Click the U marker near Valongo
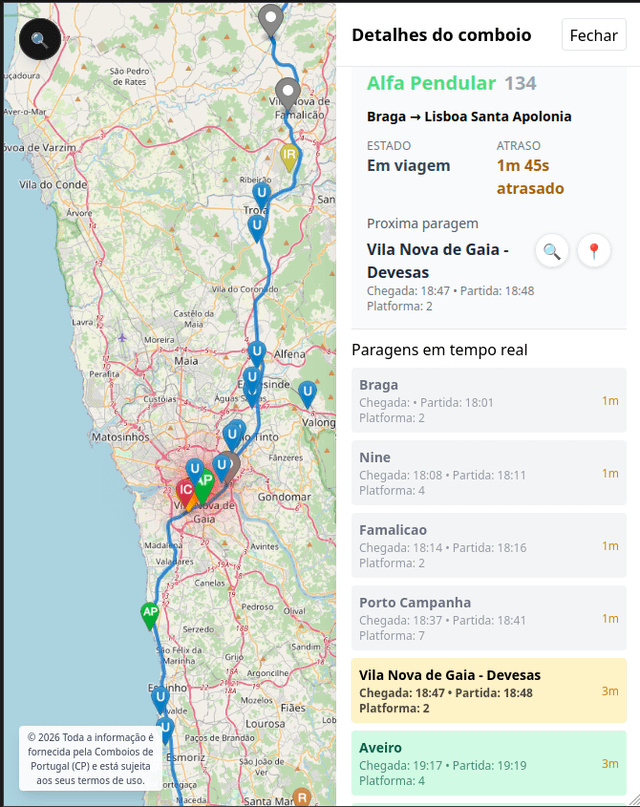The height and width of the screenshot is (807, 640). point(307,392)
